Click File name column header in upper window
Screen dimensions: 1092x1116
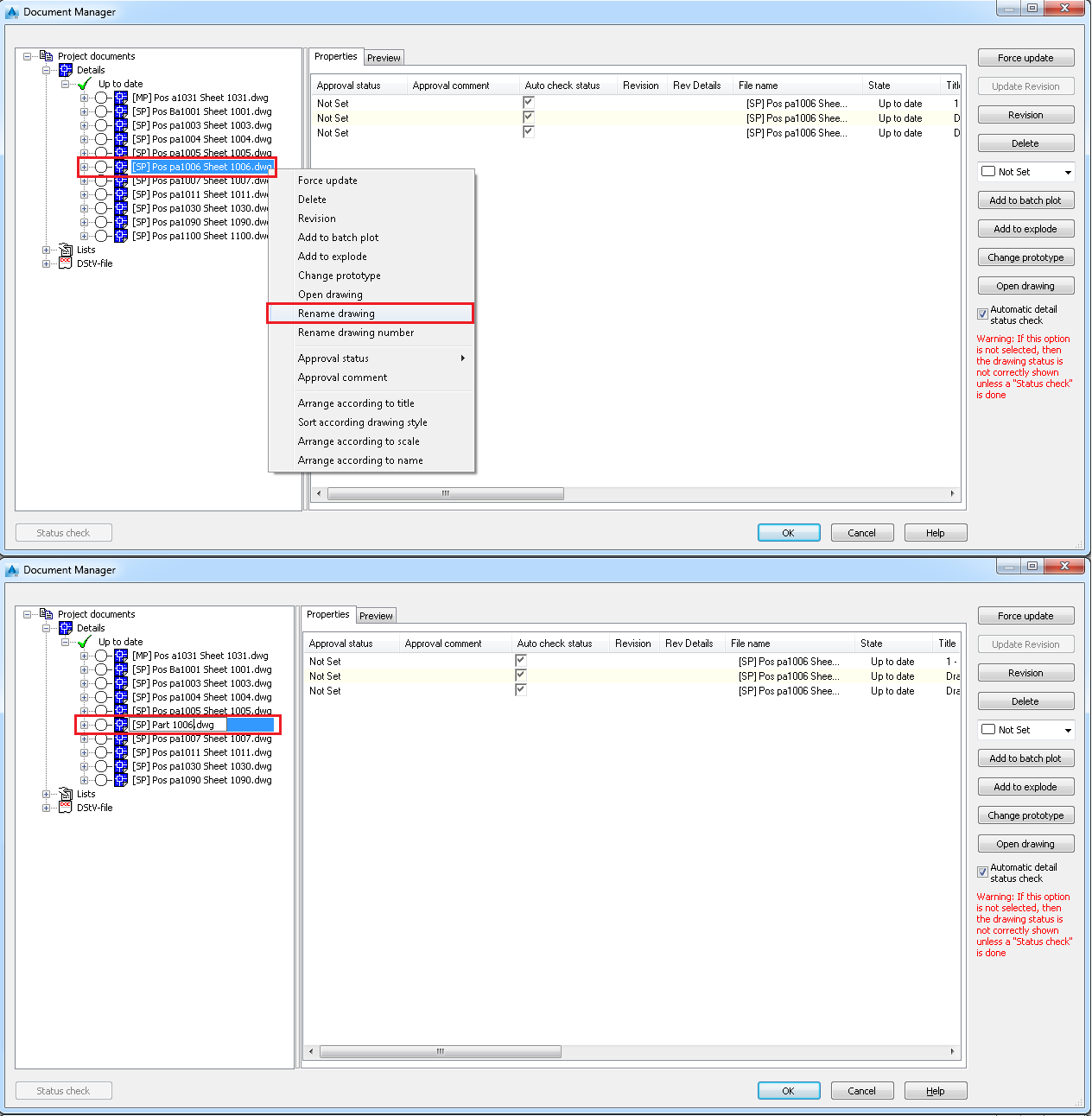pos(797,86)
